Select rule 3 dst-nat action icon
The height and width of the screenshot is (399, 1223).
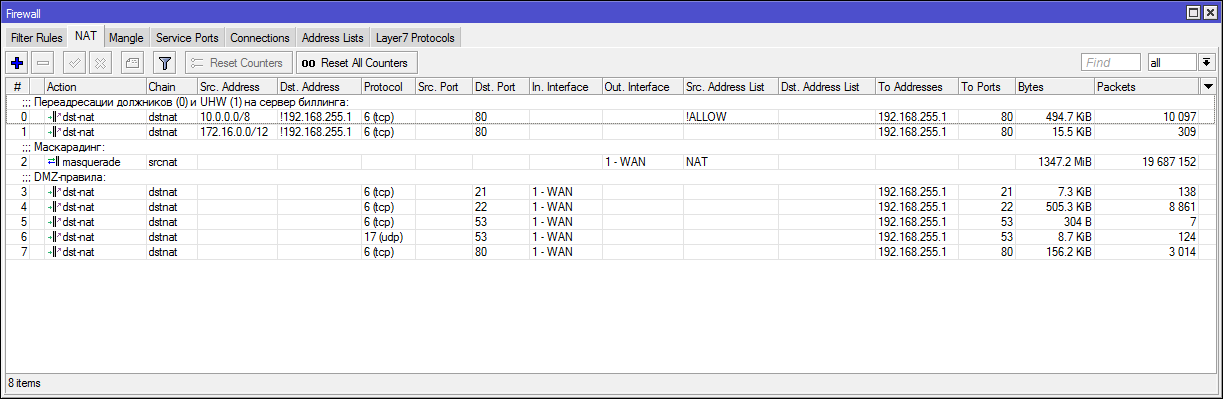(54, 191)
